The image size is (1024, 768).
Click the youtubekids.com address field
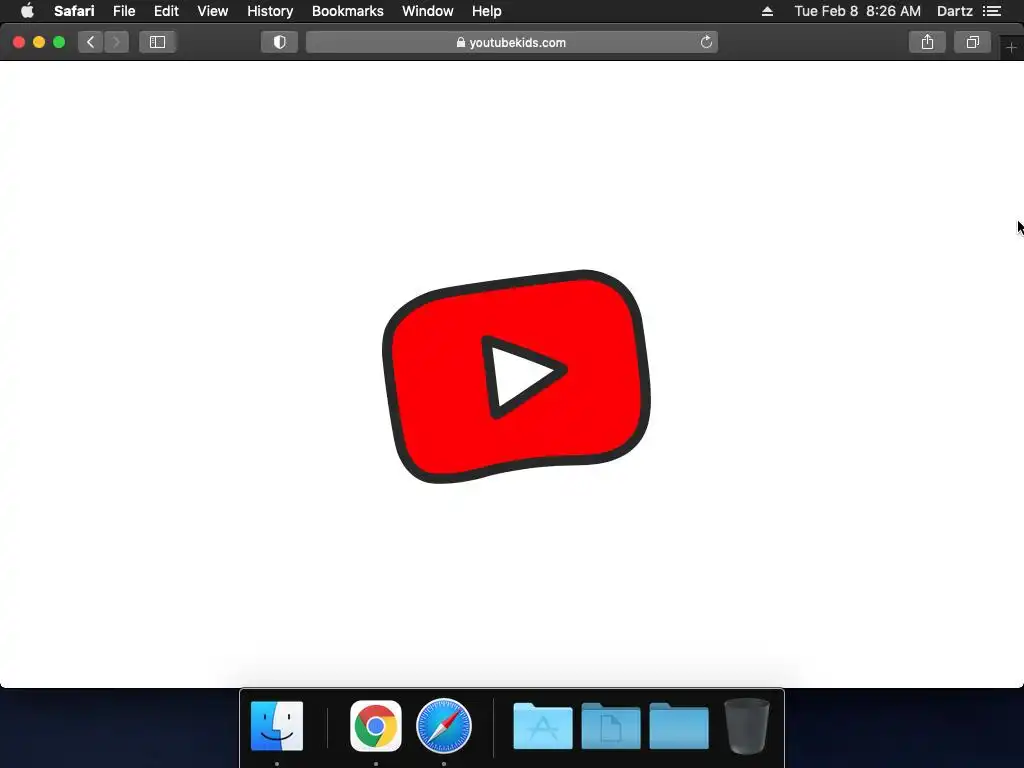coord(511,42)
